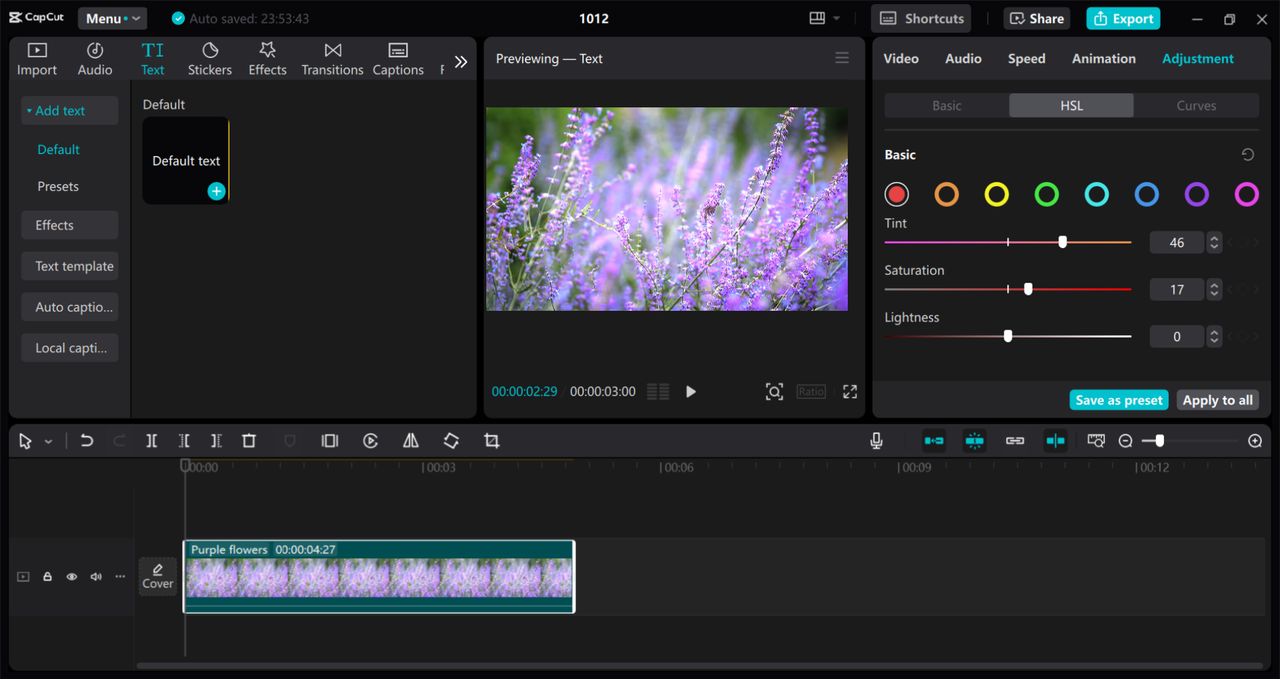Open the Captions panel
1280x679 pixels.
click(x=398, y=59)
